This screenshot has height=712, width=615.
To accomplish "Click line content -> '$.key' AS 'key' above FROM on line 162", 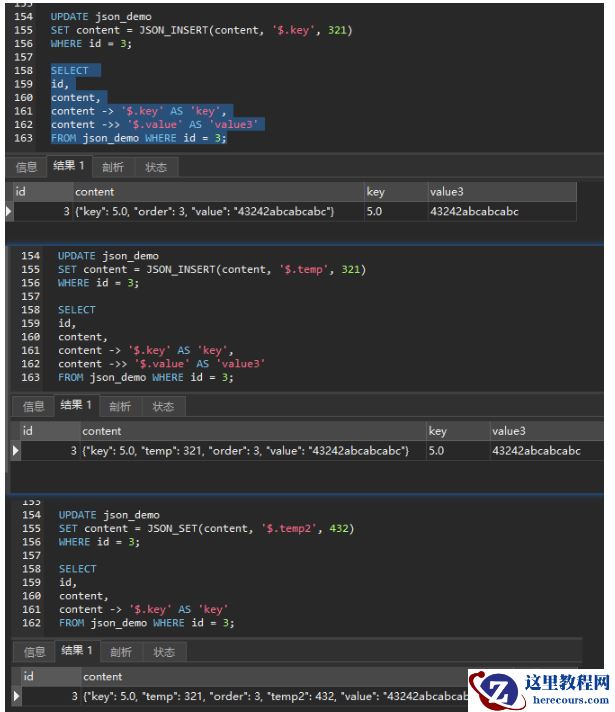I will click(x=144, y=609).
